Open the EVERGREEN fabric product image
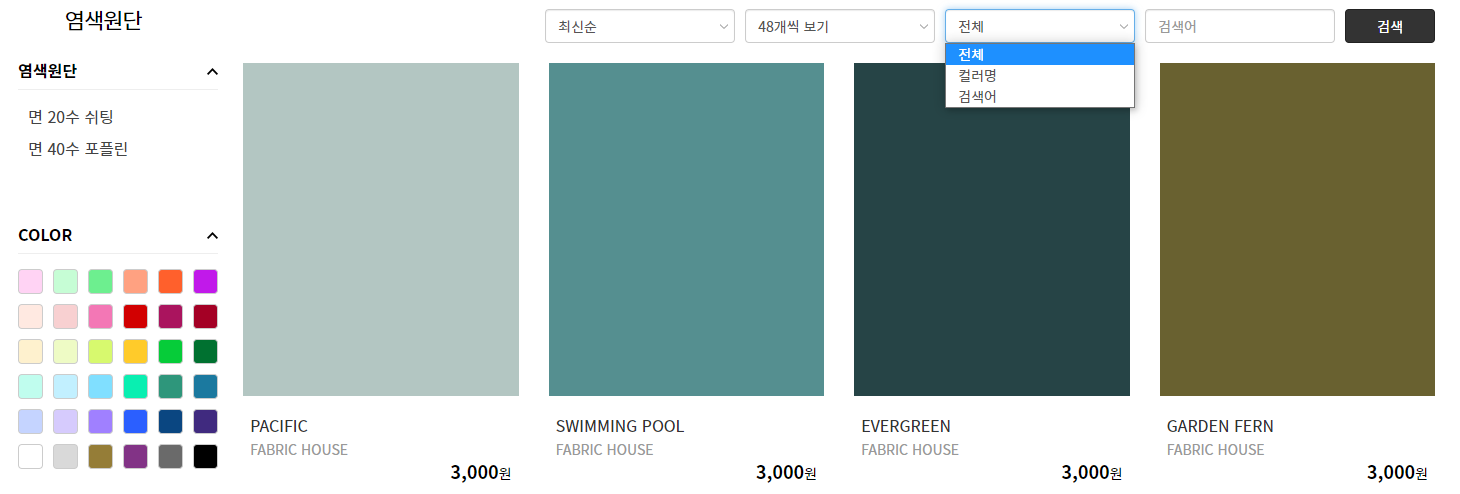The image size is (1460, 494). (x=991, y=229)
